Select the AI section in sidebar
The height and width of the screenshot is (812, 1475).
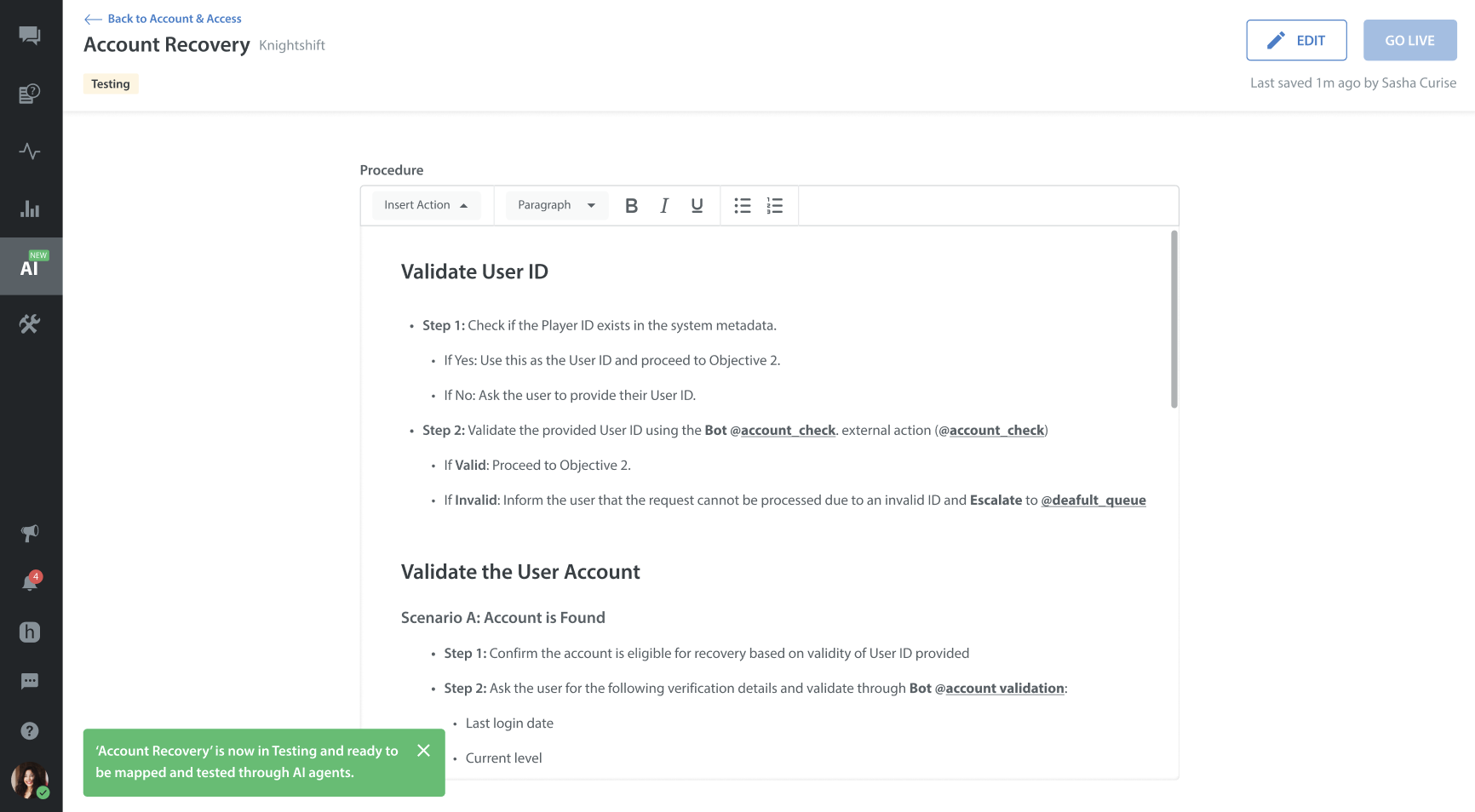coord(31,266)
